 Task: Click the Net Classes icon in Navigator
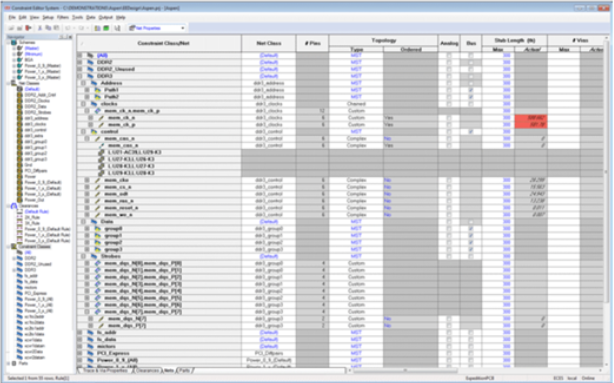tap(14, 83)
